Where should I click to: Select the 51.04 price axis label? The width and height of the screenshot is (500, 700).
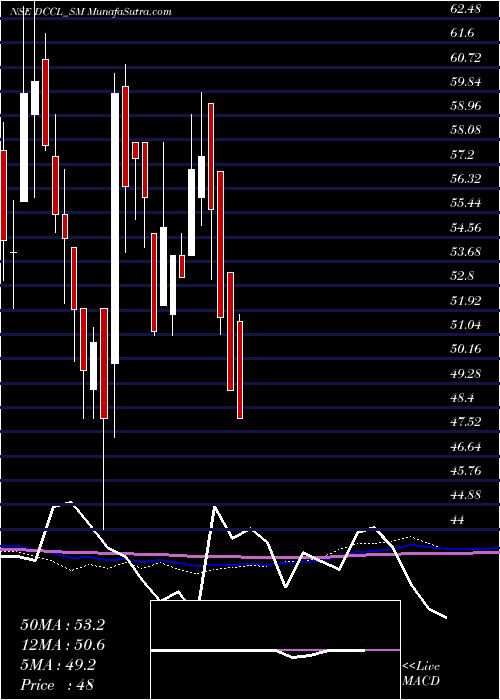(466, 325)
